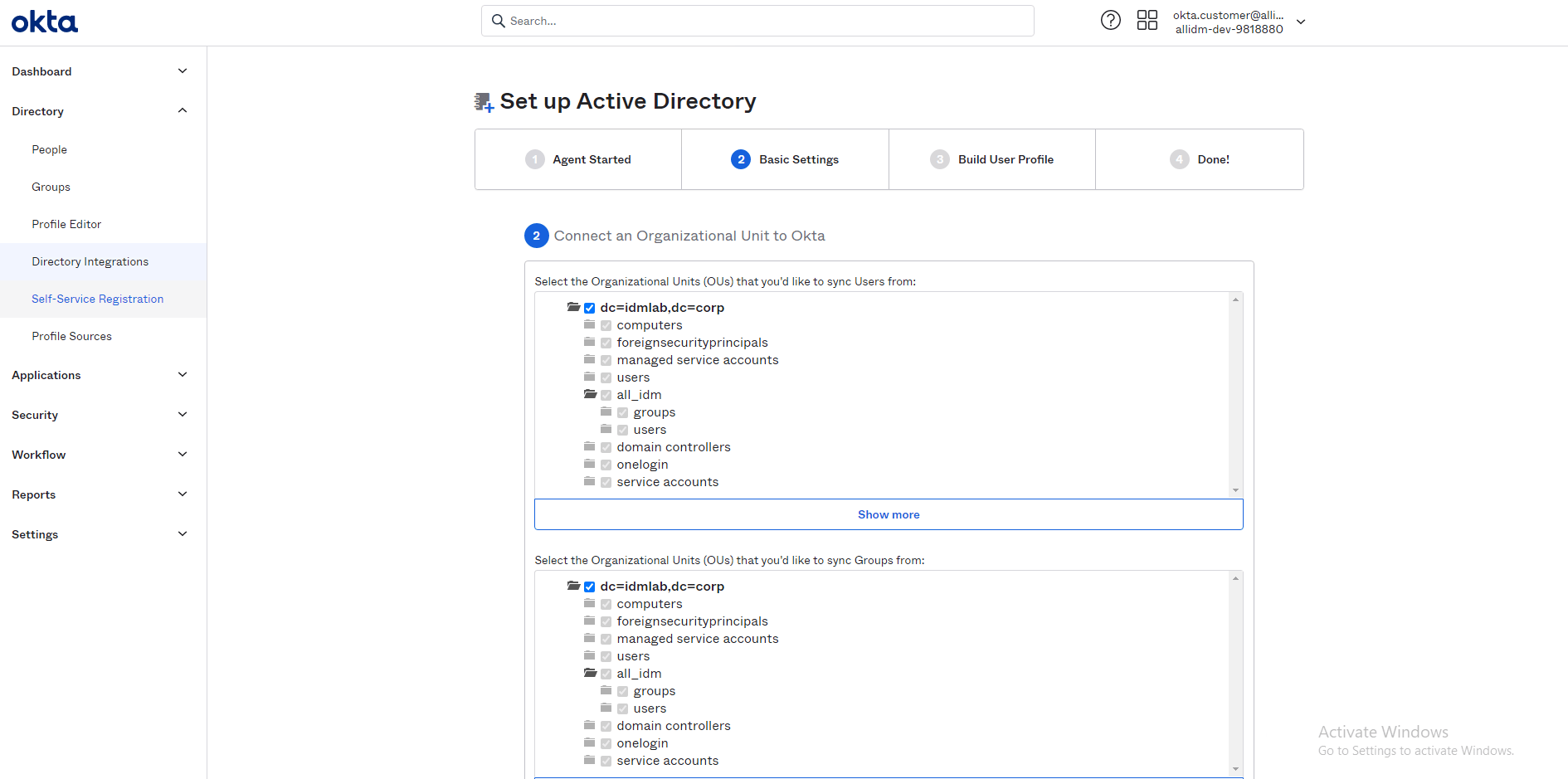Collapse dc=idmlab,dc=corp open folder in Groups sync tree
1568x779 pixels.
click(573, 586)
